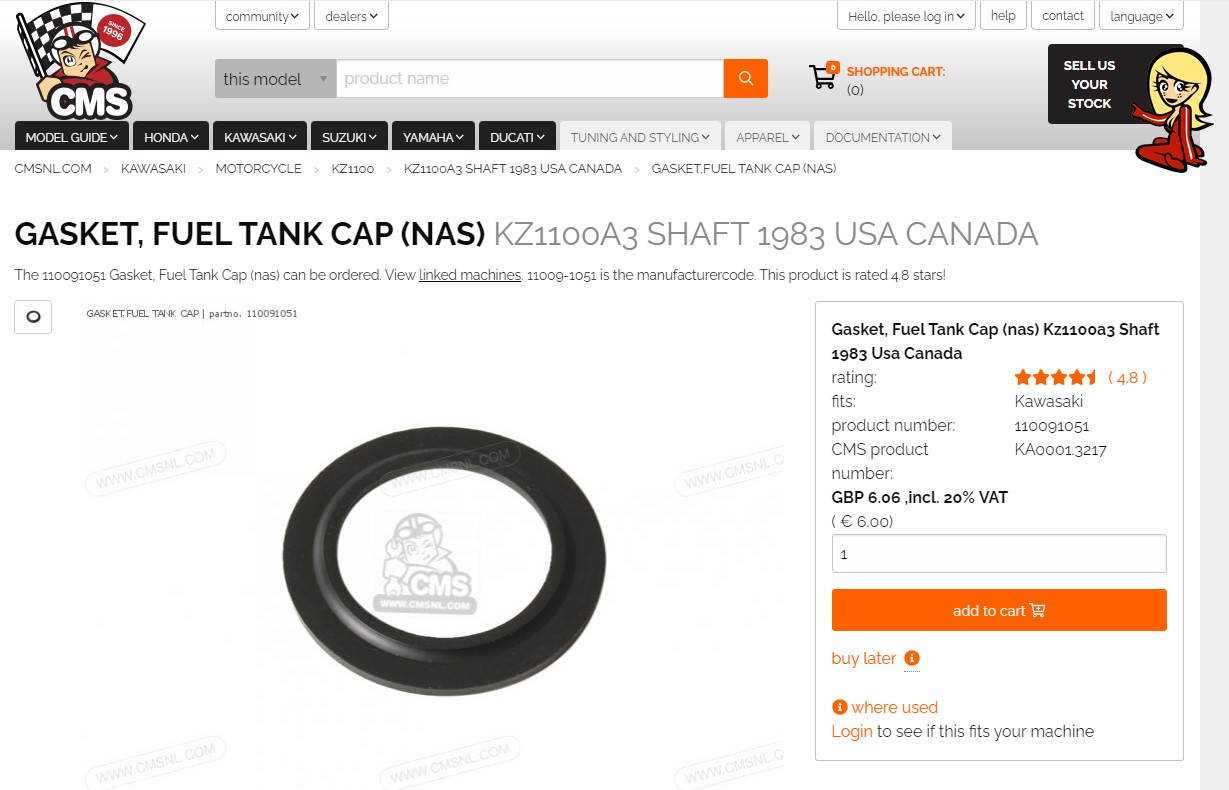Expand the 'this model' search scope dropdown
The image size is (1229, 790).
pos(275,79)
